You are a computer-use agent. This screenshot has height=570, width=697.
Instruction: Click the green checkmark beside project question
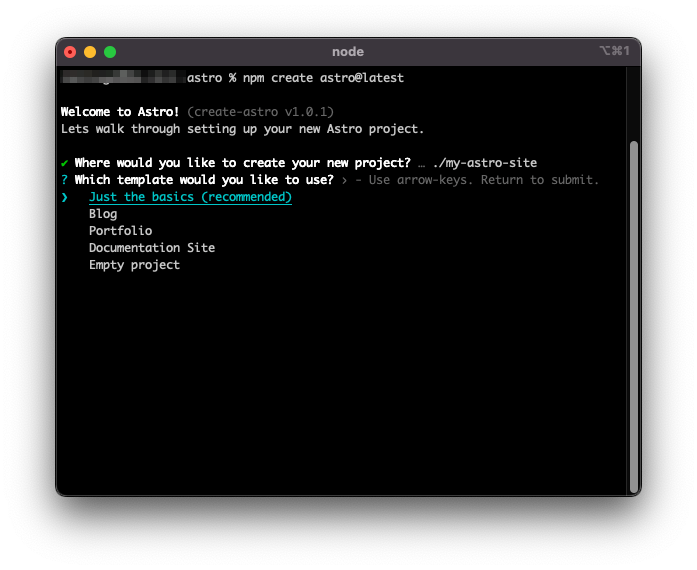click(65, 163)
